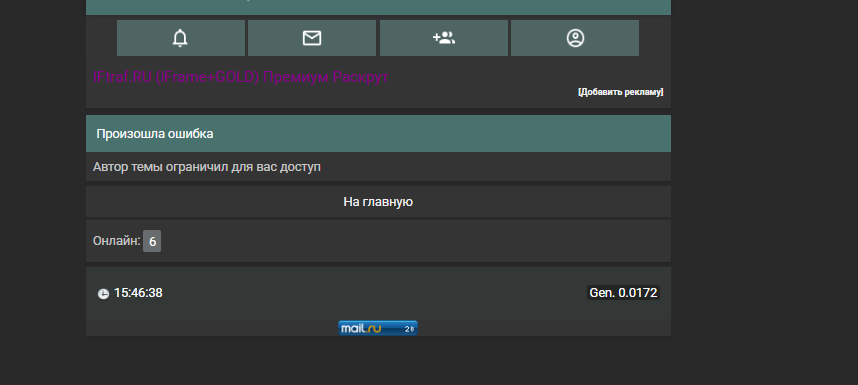Open IFtraf.RU Премиум Раскрут ad link

[241, 77]
